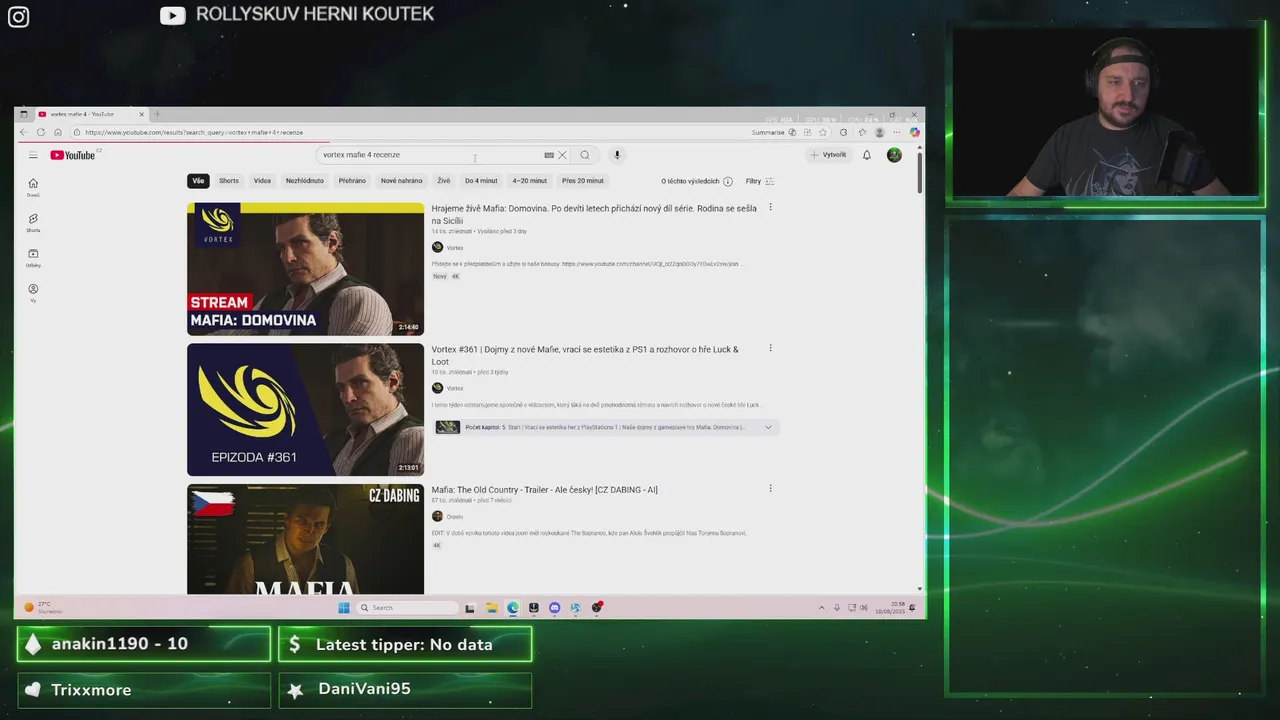1280x720 pixels.
Task: Expand the chapters list under Vortex #361
Action: [x=768, y=427]
